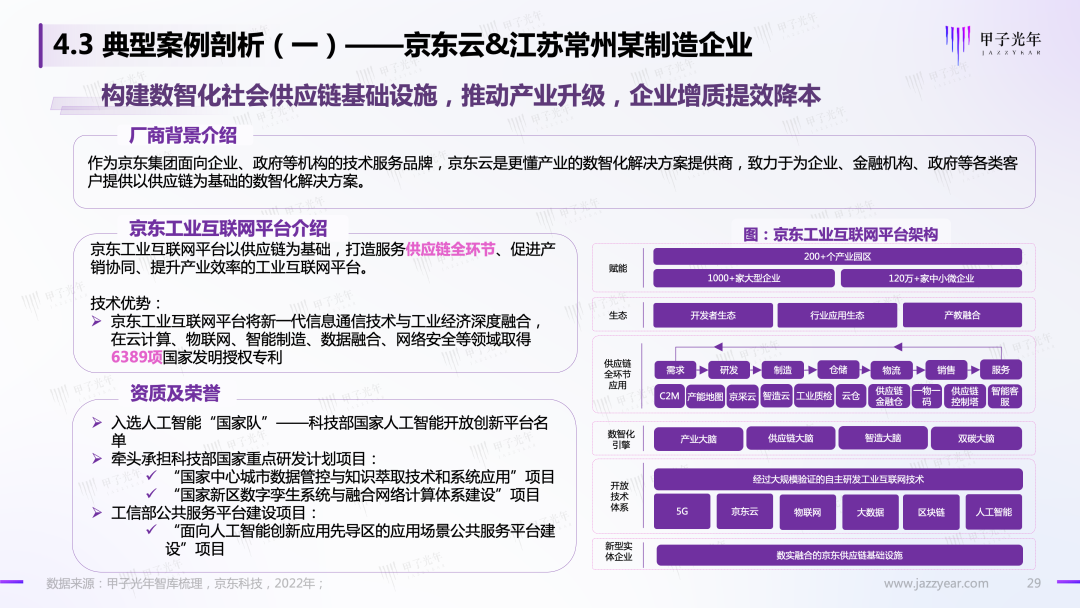Select the 120万+家中小微企业 block
1080x608 pixels.
point(931,278)
